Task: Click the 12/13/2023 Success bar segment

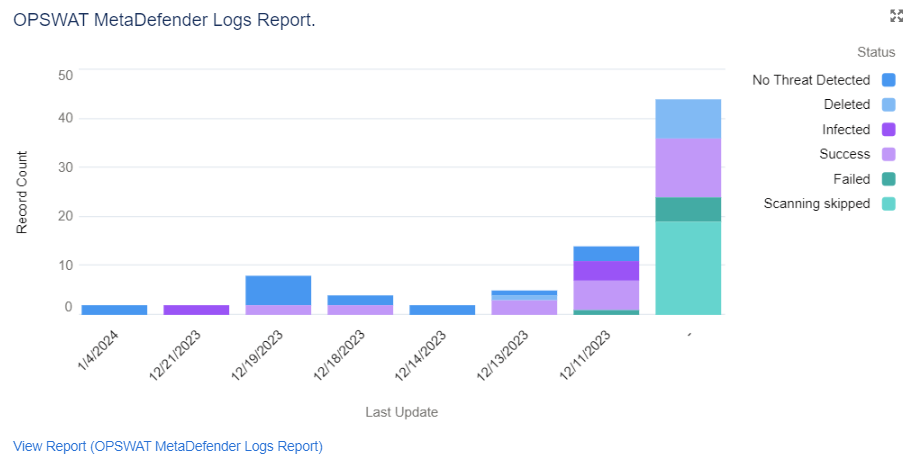Action: point(524,308)
